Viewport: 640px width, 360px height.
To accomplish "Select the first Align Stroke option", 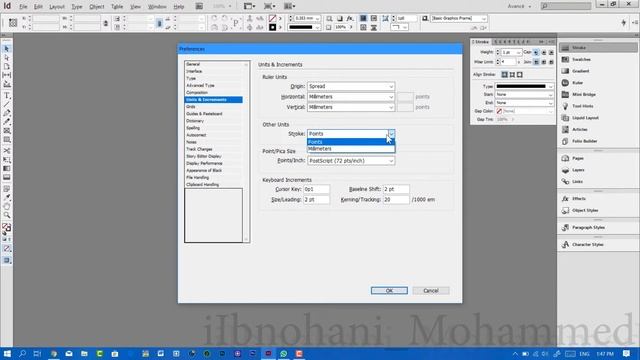I will (x=504, y=75).
